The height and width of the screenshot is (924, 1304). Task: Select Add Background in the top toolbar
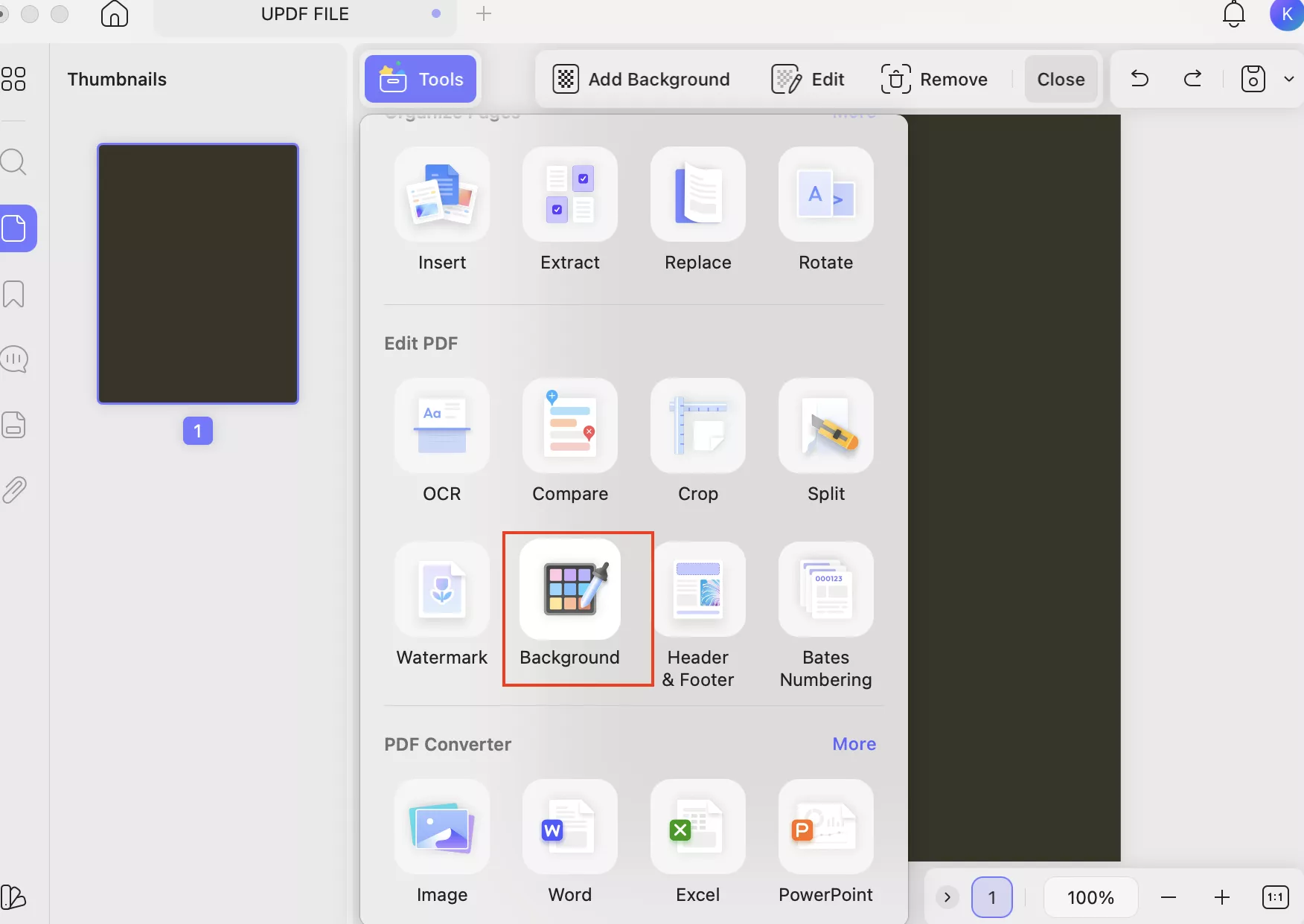pos(642,79)
